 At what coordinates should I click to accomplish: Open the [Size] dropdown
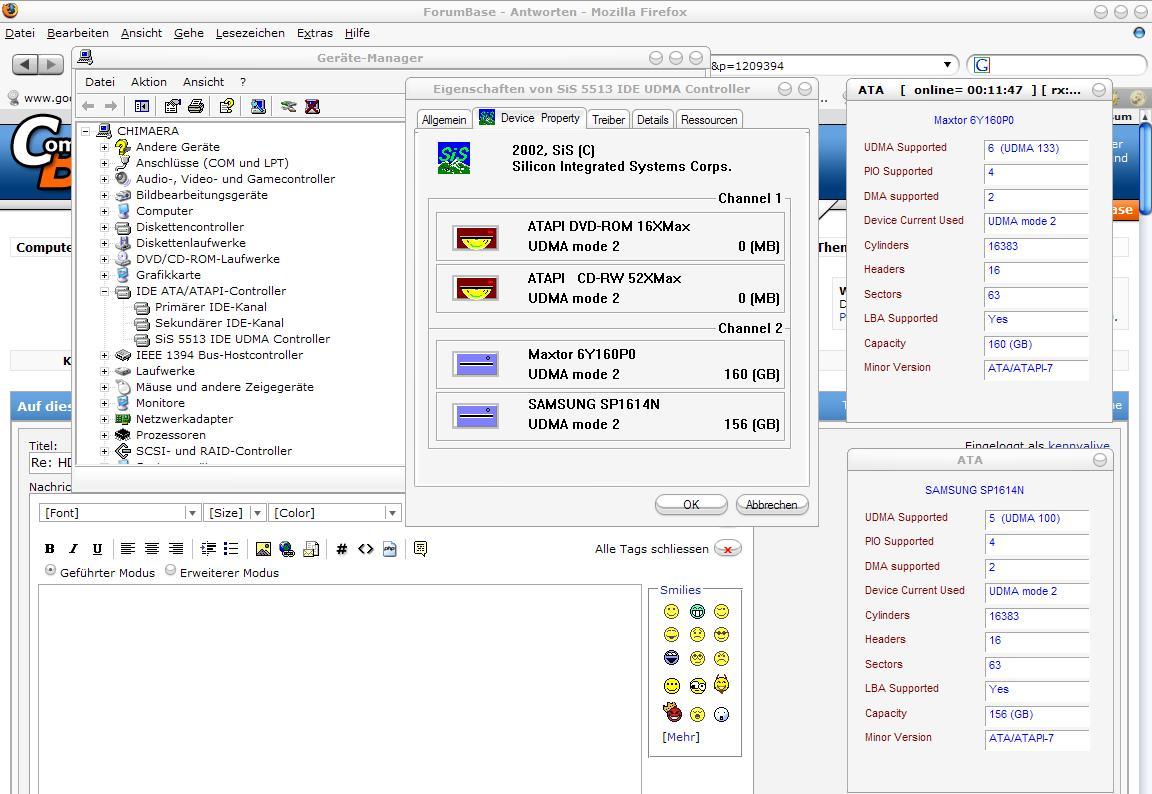click(234, 513)
